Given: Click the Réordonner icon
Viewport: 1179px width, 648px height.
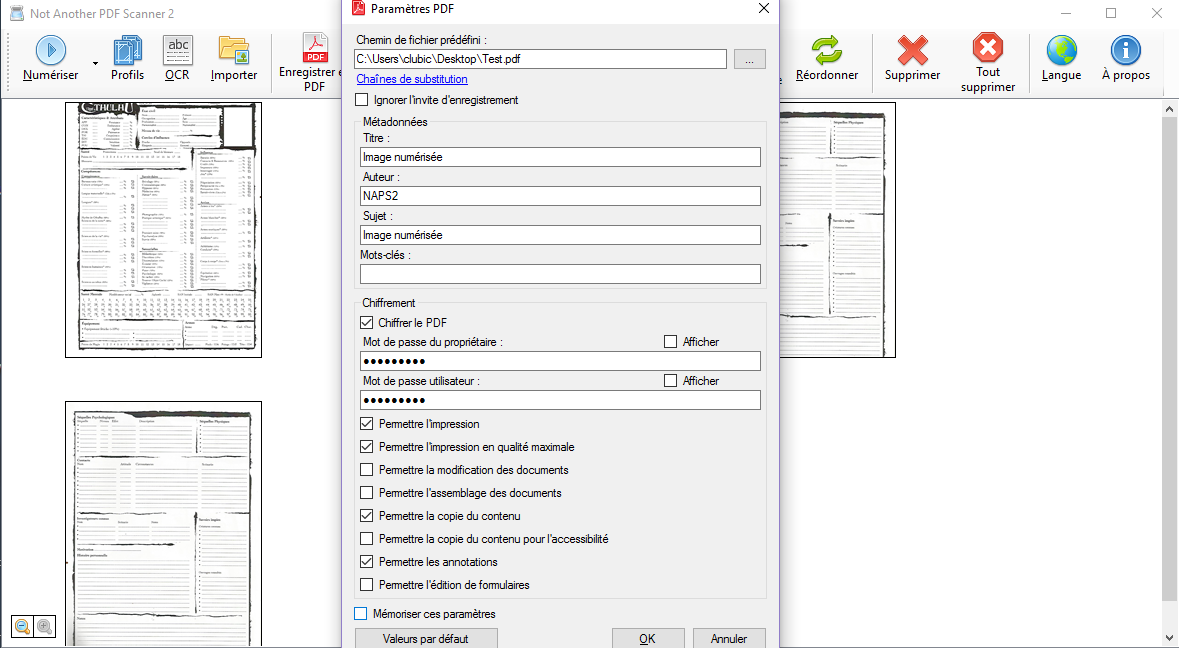Looking at the screenshot, I should (828, 48).
